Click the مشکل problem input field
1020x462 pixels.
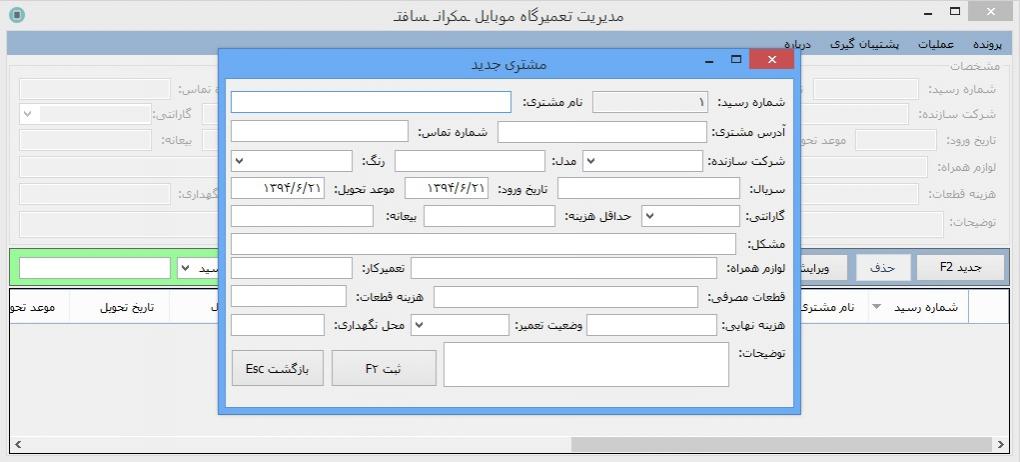click(483, 244)
